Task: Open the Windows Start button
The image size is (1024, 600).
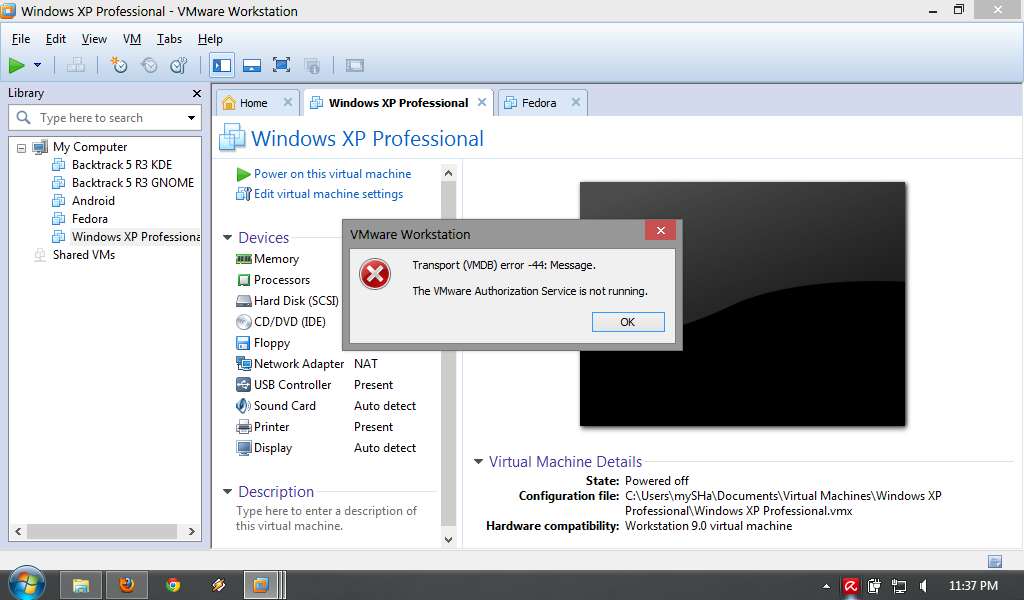Action: [x=27, y=584]
